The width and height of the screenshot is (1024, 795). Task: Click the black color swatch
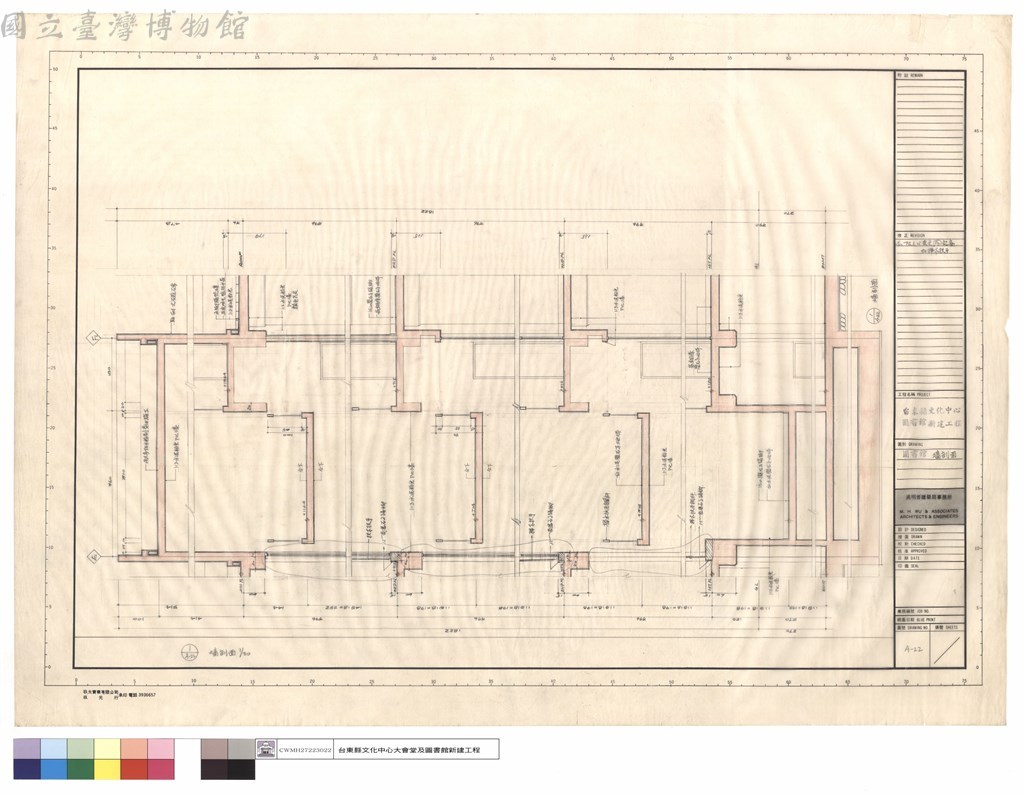pos(241,770)
